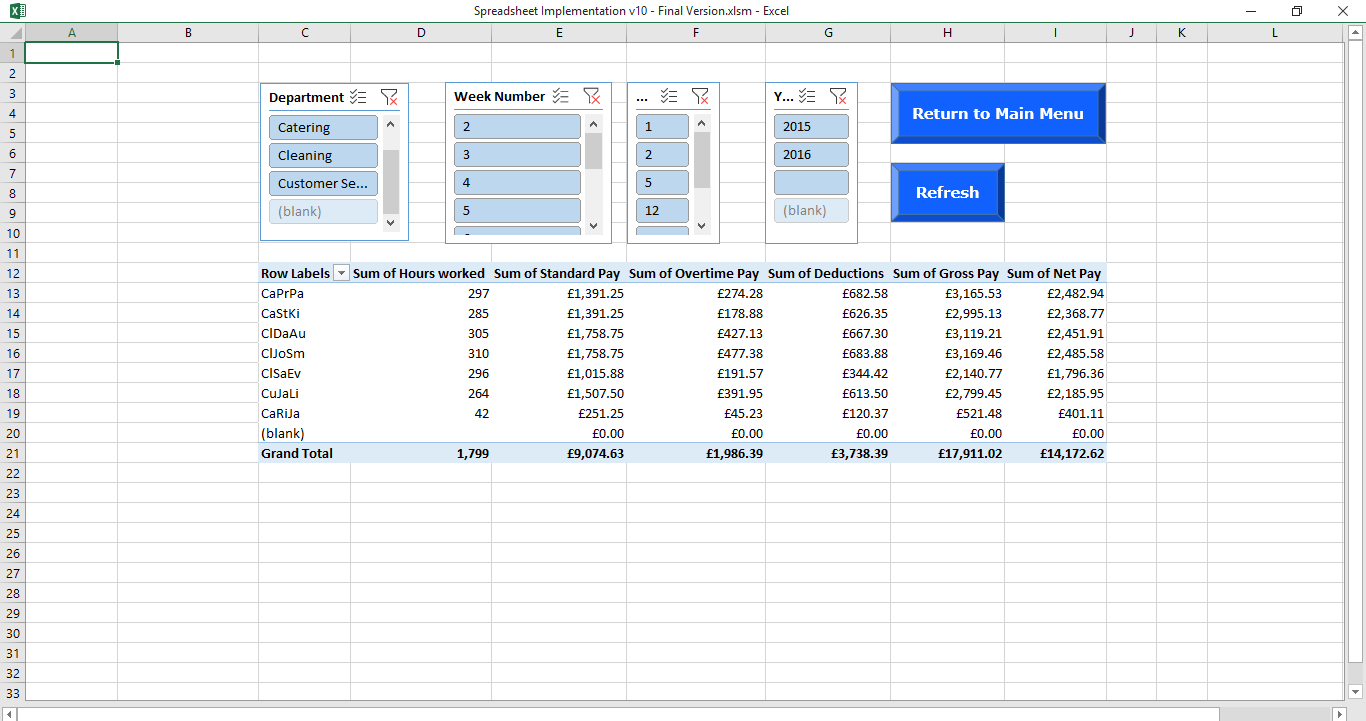1366x721 pixels.
Task: Toggle multi-select on Department slicer
Action: tap(359, 97)
